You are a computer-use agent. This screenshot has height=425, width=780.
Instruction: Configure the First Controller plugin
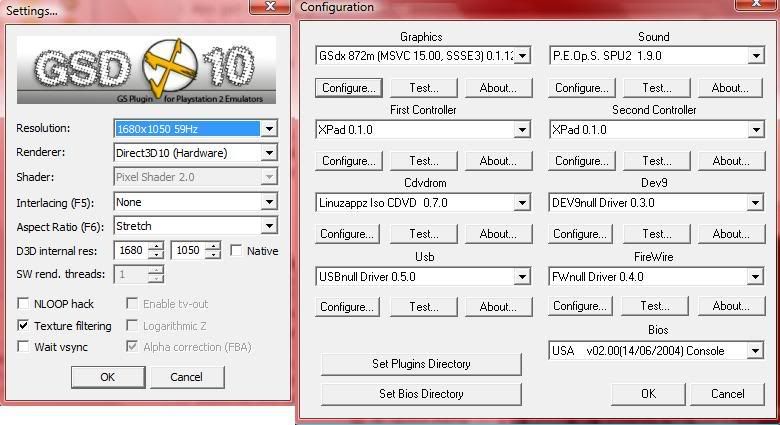[x=349, y=161]
